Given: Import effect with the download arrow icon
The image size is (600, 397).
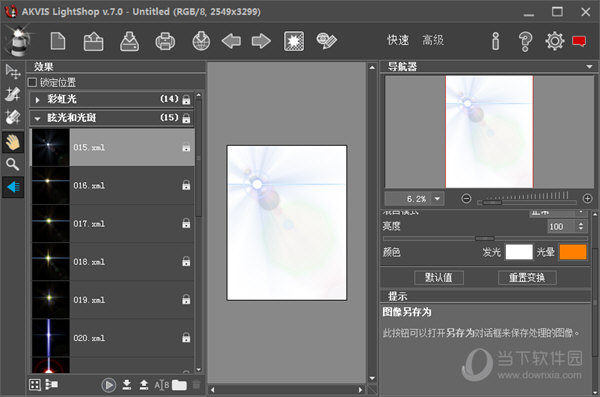Looking at the screenshot, I should pos(127,385).
